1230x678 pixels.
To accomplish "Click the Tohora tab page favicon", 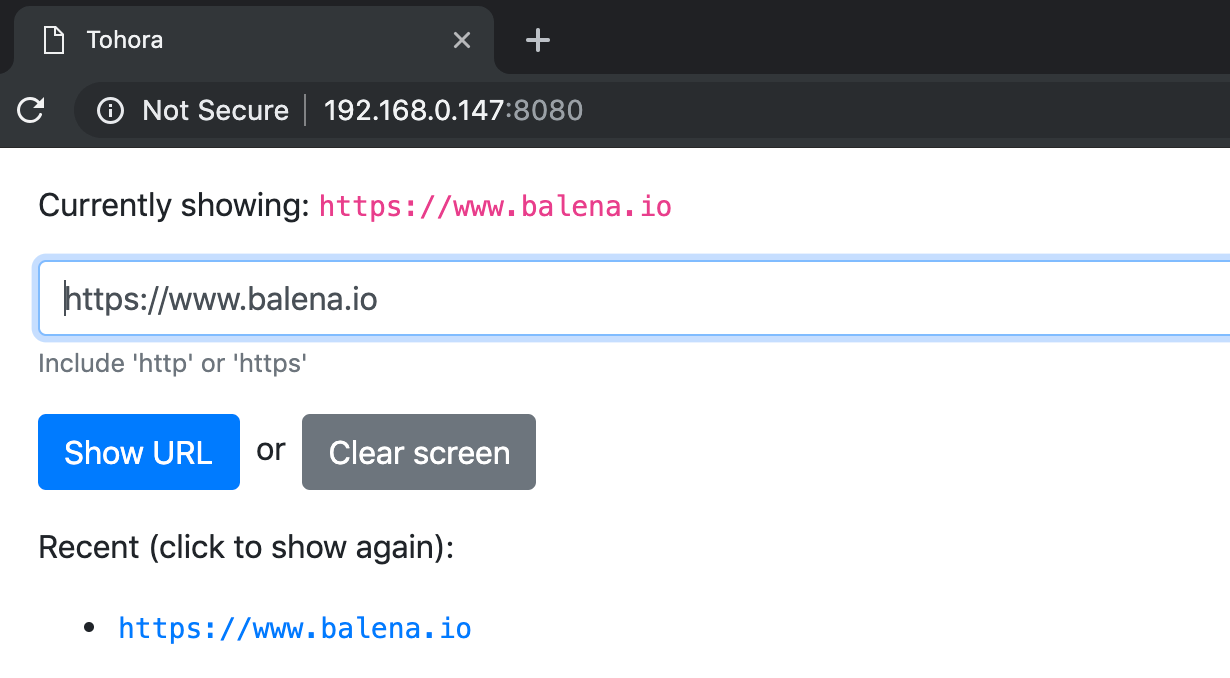I will (53, 40).
